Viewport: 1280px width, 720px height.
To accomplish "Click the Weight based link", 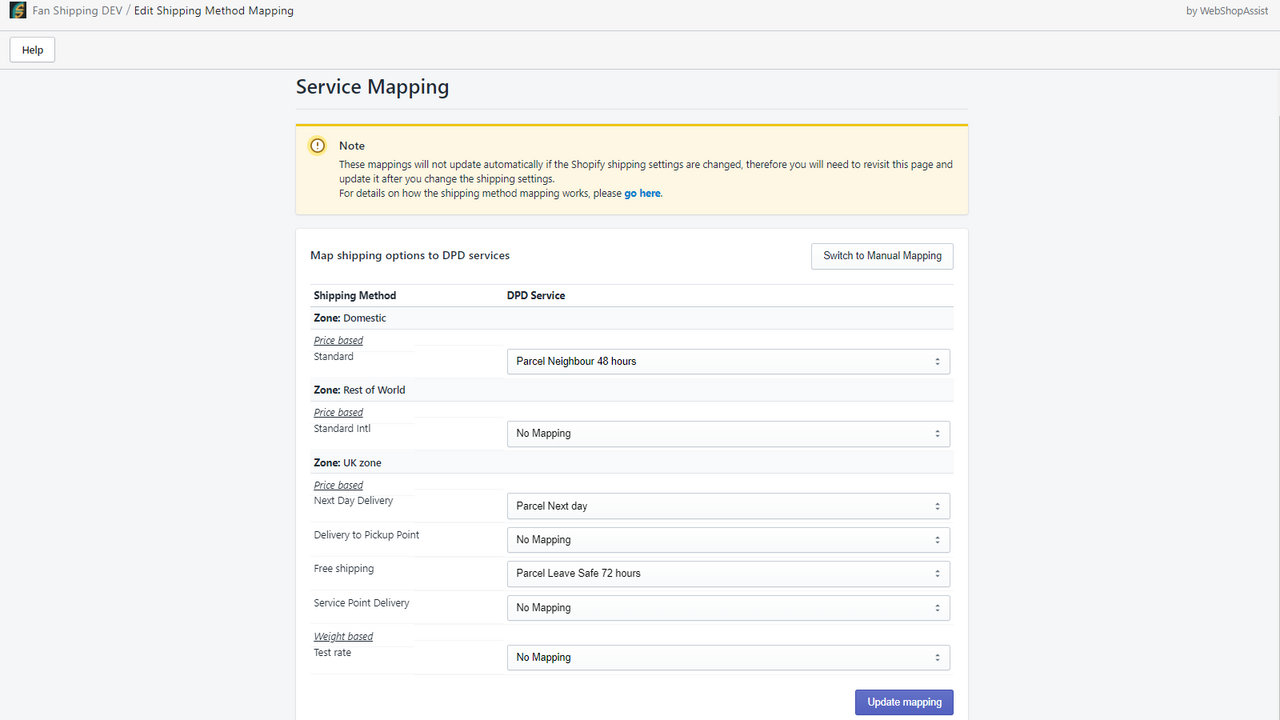I will (343, 636).
